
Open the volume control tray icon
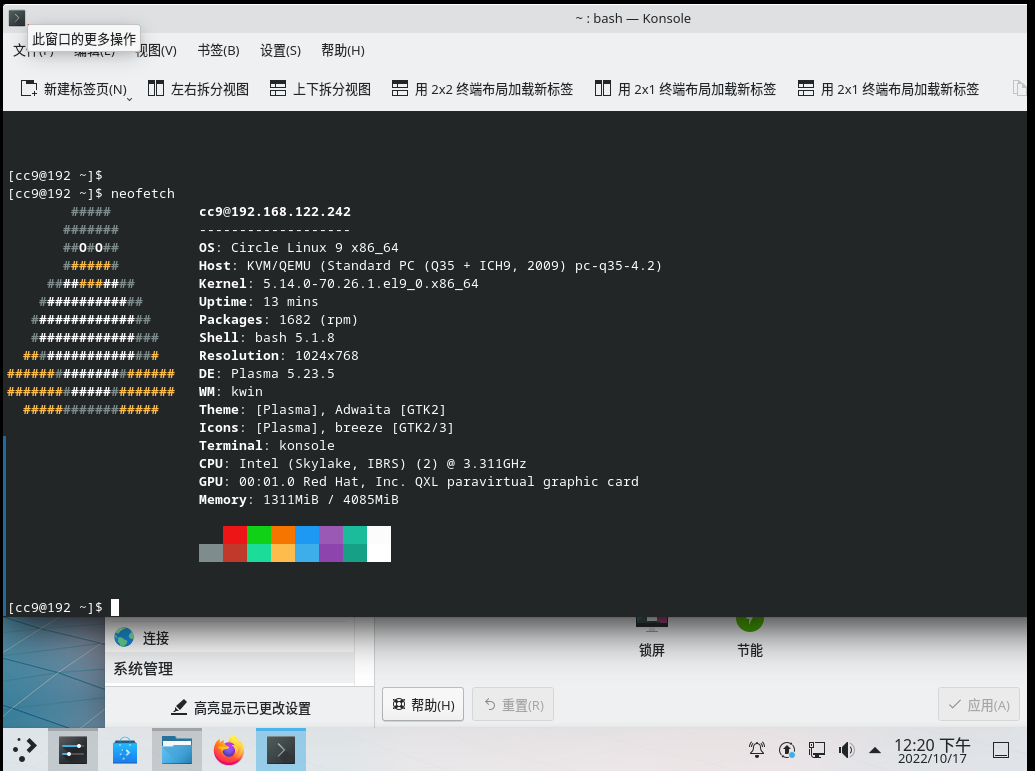tap(846, 750)
